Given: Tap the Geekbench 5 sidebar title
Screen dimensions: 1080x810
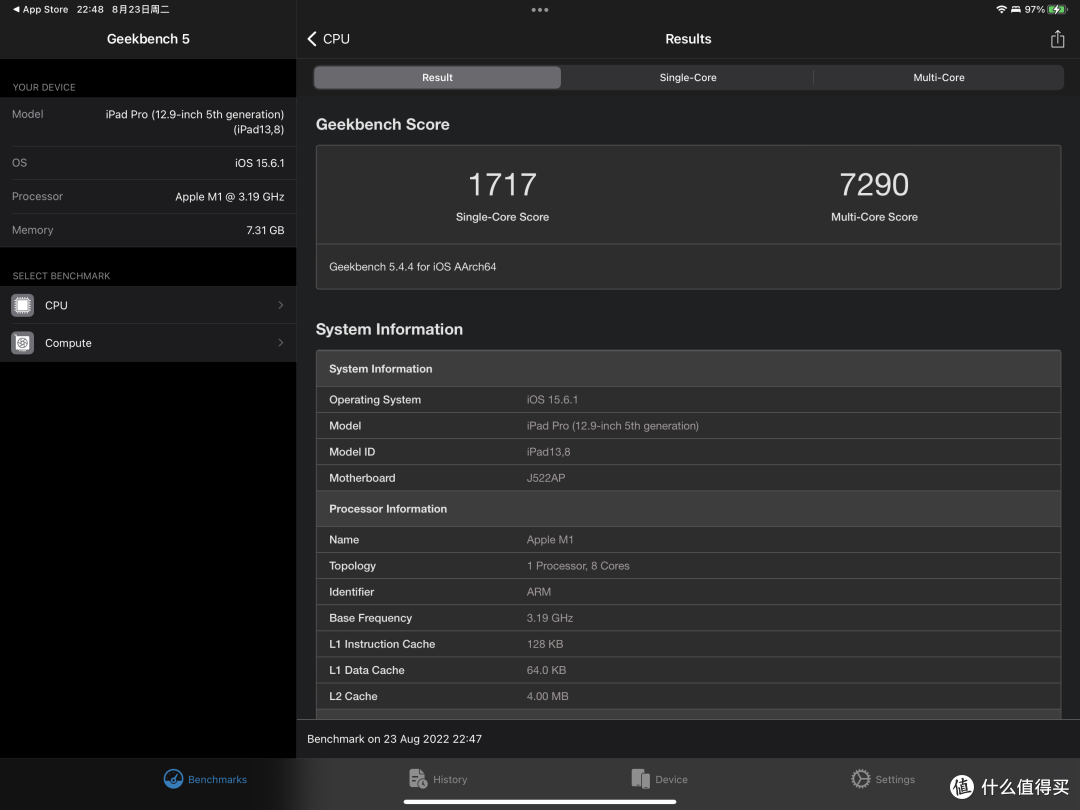Looking at the screenshot, I should point(148,39).
